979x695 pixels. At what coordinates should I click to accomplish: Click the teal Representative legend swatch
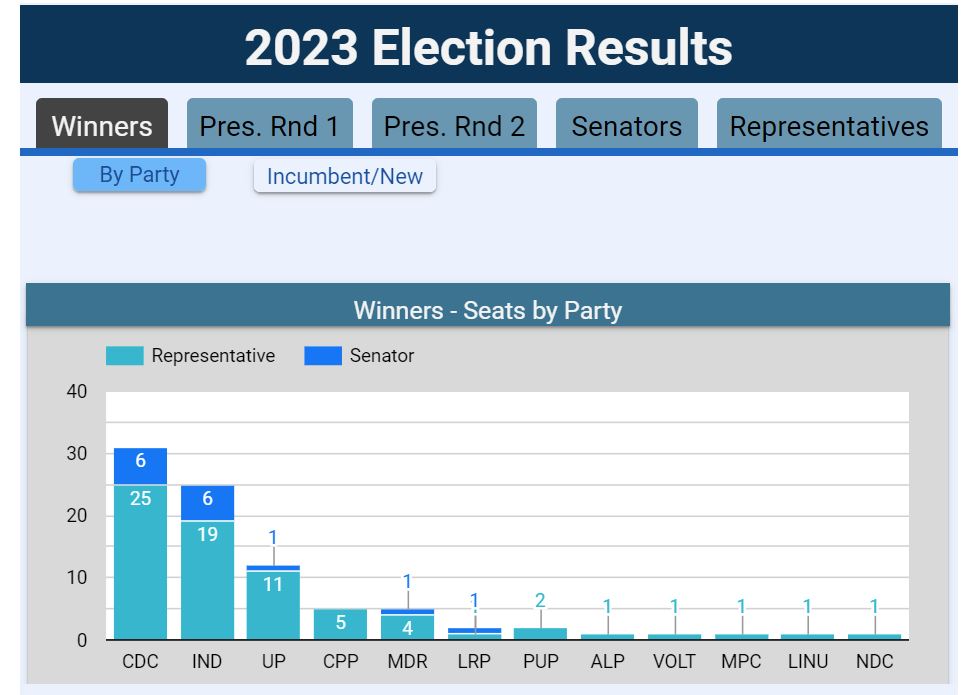click(124, 356)
